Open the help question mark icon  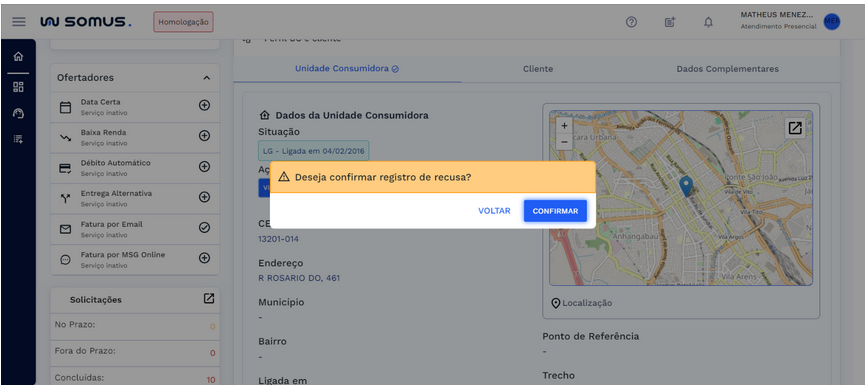(632, 22)
